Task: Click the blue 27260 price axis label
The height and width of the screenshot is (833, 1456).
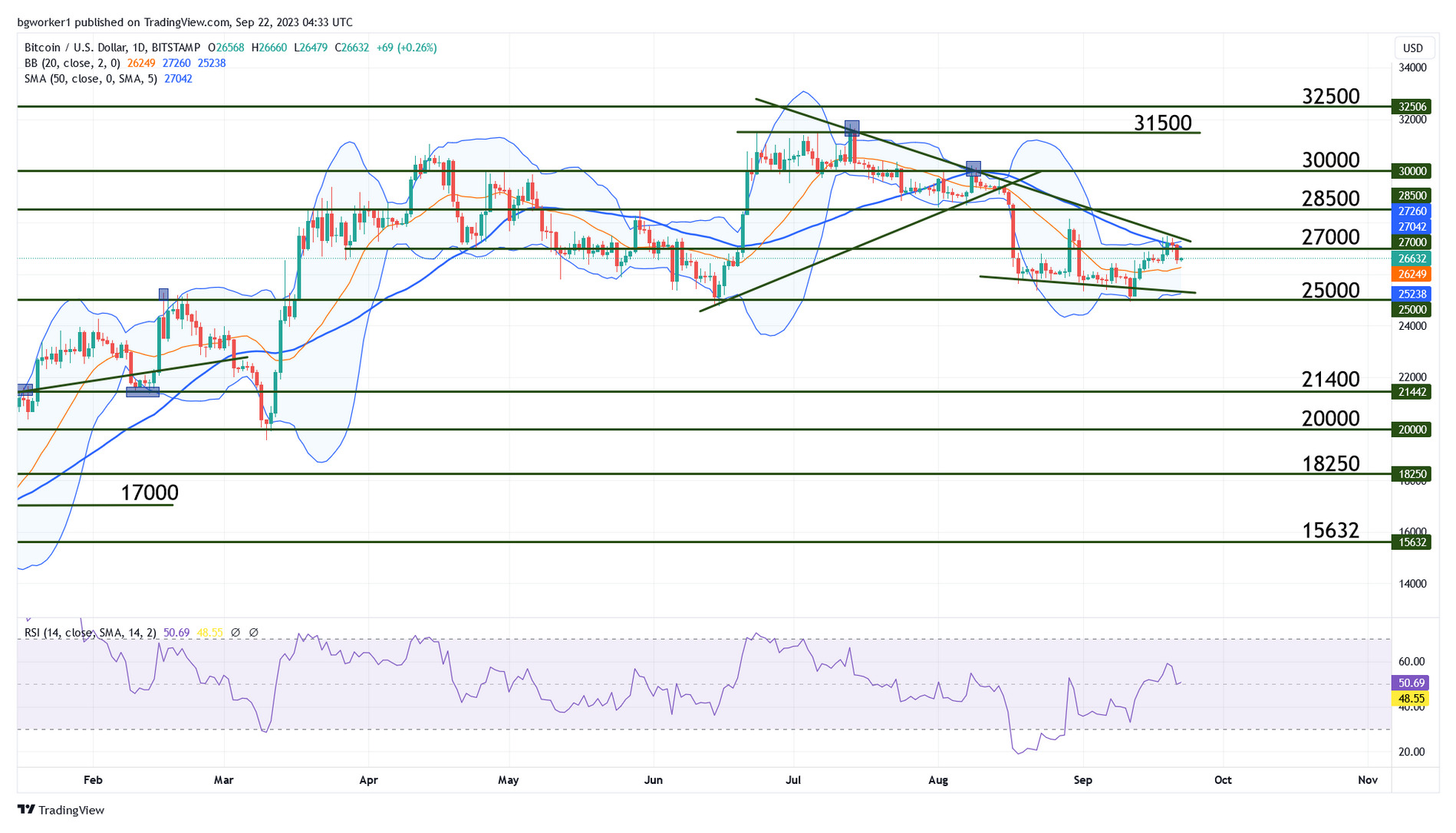Action: click(x=1412, y=211)
